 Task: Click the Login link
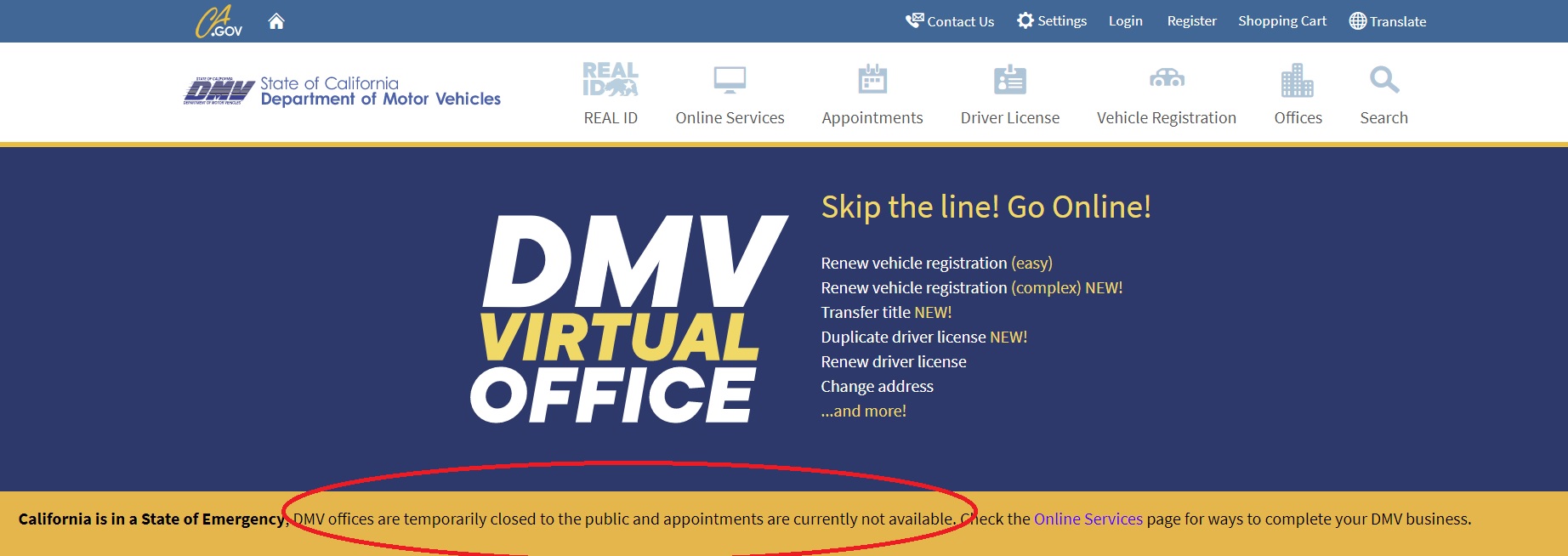pos(1125,21)
